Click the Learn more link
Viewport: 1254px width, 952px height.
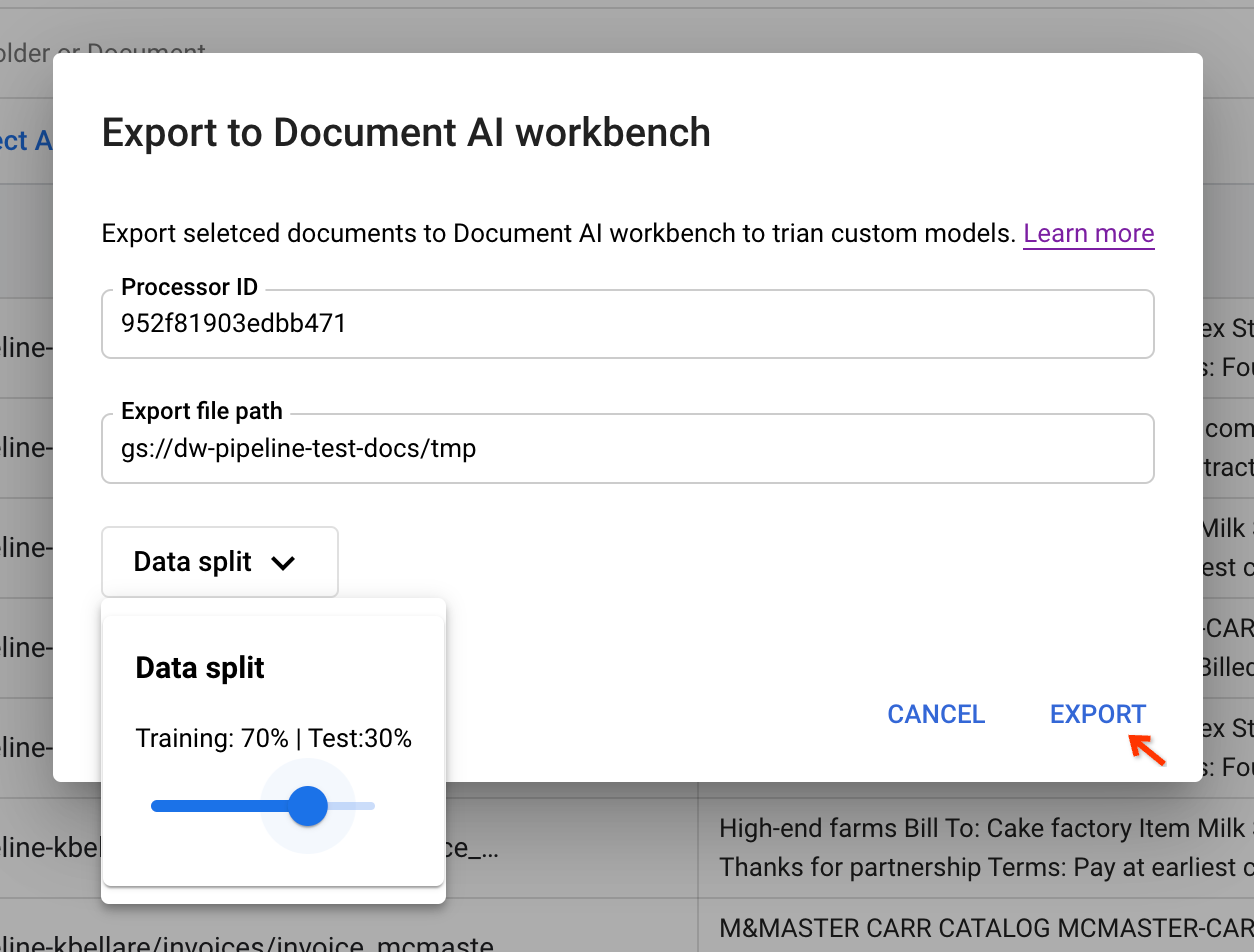coord(1088,233)
